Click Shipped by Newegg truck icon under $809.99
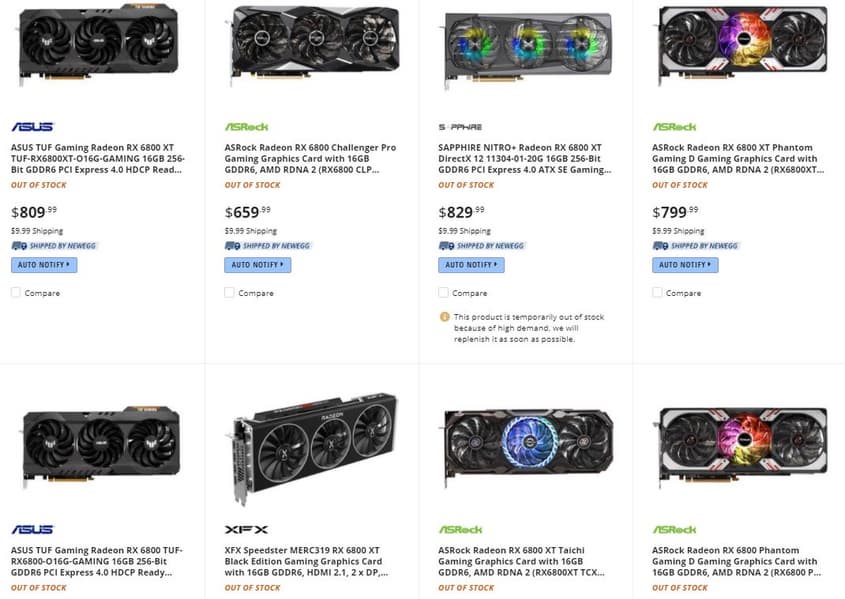Viewport: 845px width, 599px height. (18, 245)
